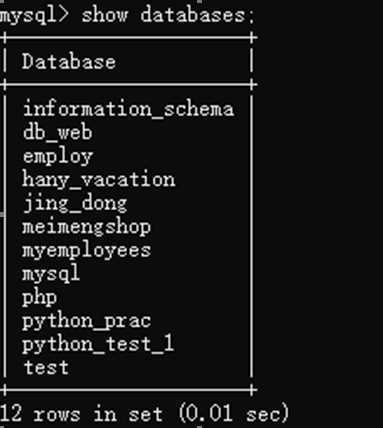Select the mysql database name in list

51,274
